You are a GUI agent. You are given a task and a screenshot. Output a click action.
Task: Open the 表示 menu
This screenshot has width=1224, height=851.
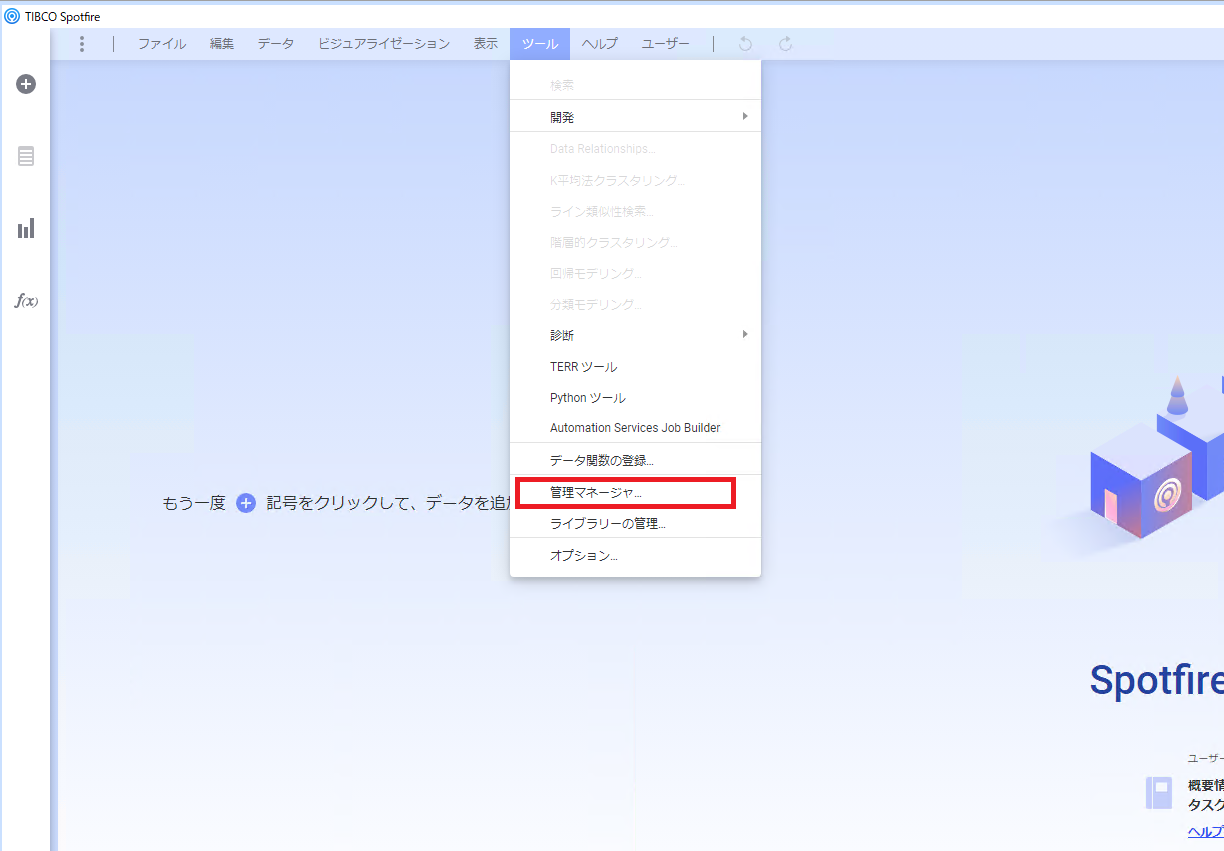(486, 44)
